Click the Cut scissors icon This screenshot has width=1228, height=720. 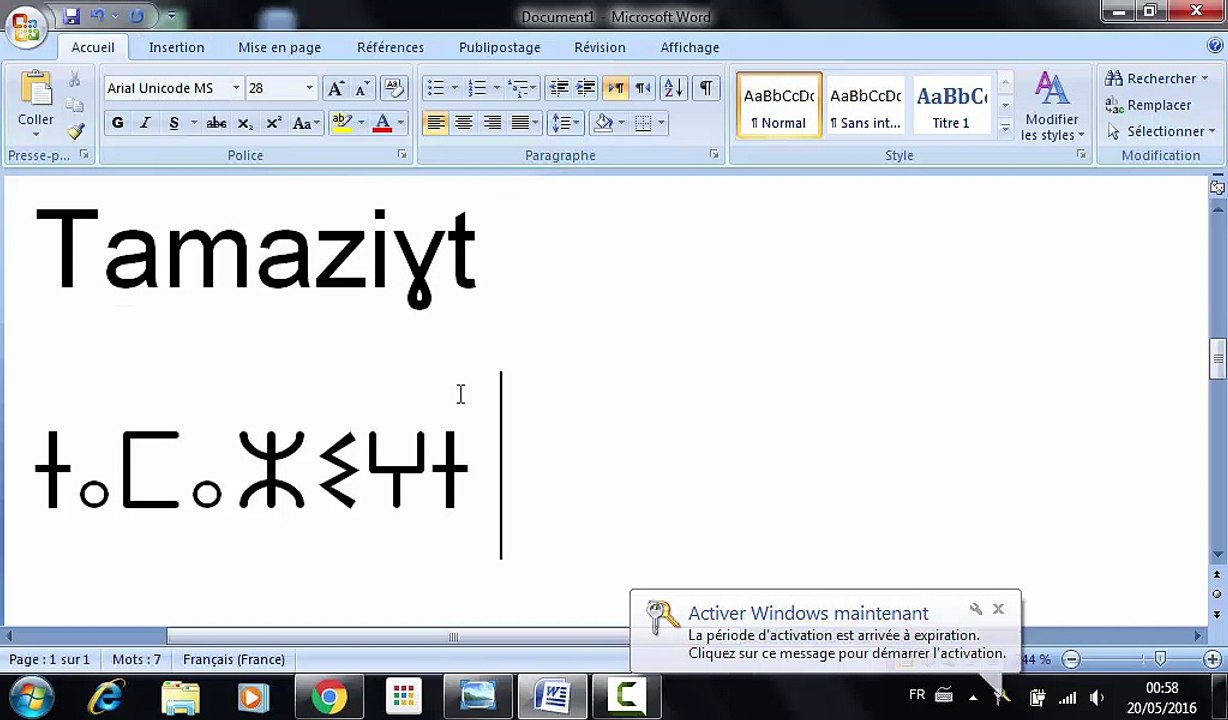[x=74, y=80]
